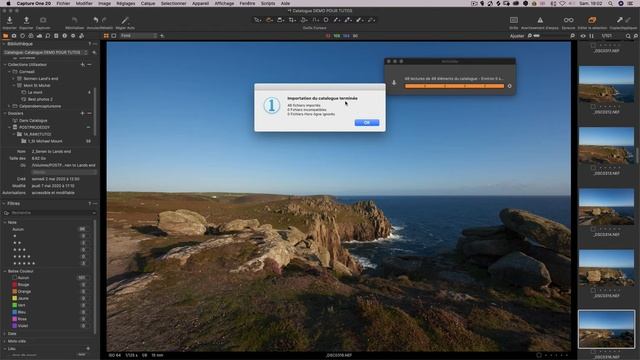
Task: Filter by Vert color tag
Action: coord(22,305)
